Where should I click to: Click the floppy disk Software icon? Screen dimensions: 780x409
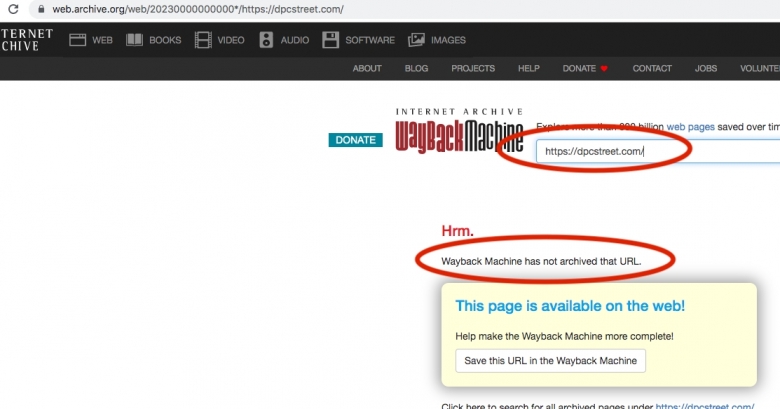[330, 40]
